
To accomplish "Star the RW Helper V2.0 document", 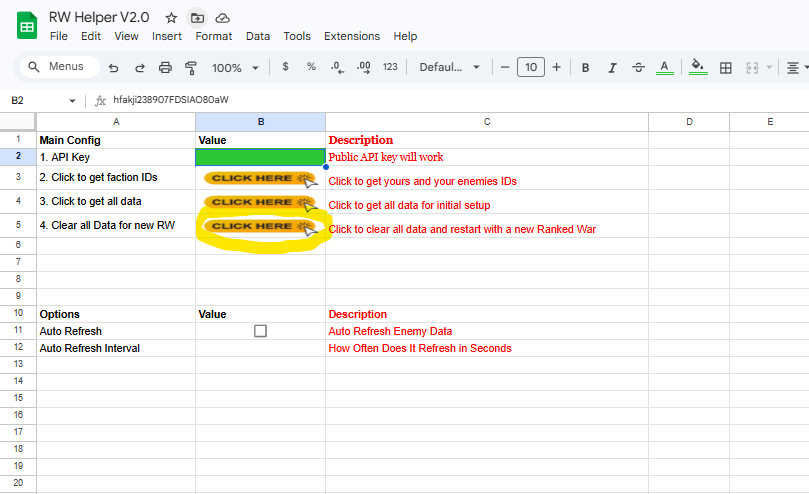I will point(171,18).
